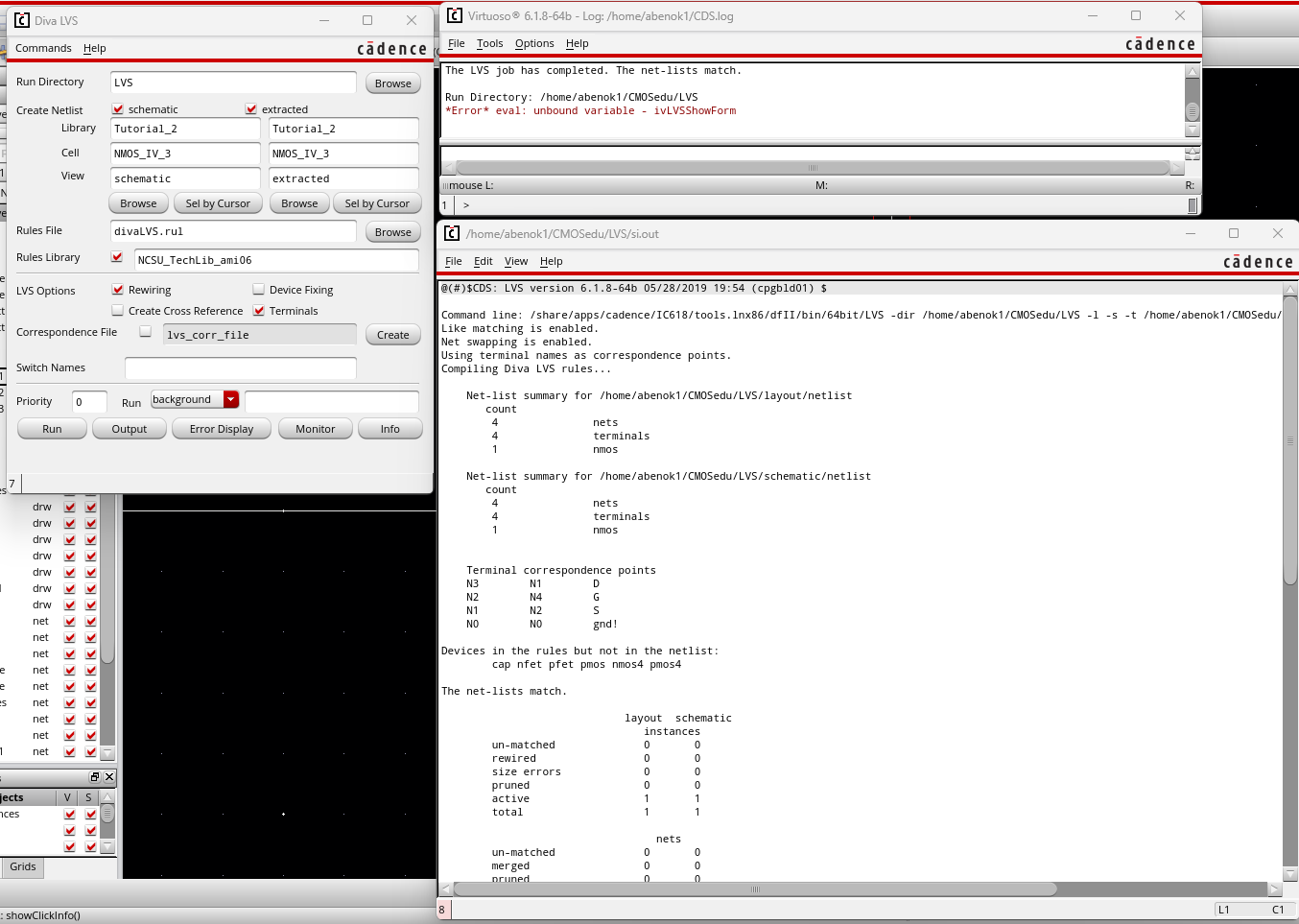
Task: Toggle the schematic netlist checkbox
Action: [x=118, y=109]
